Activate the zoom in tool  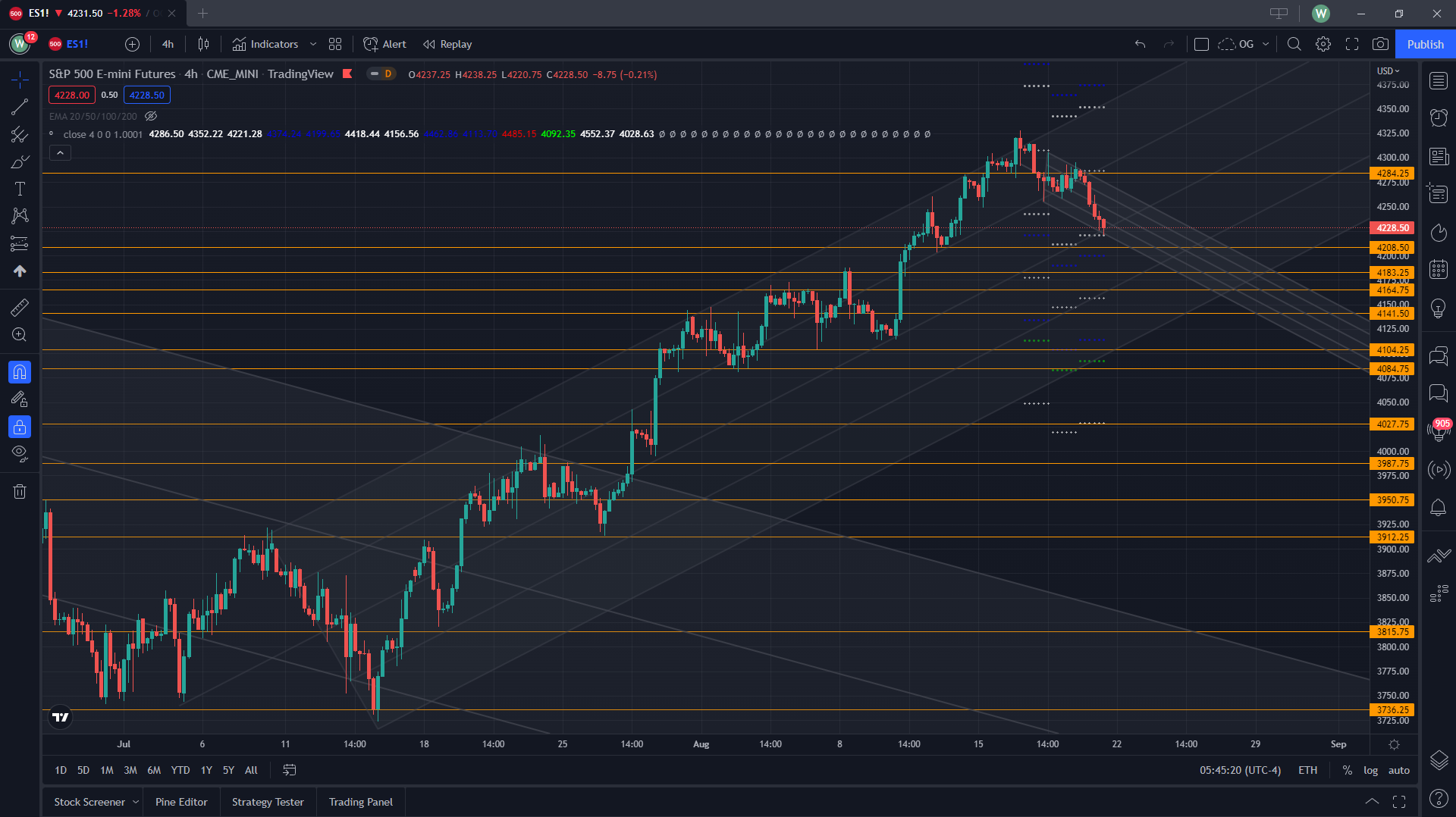(x=20, y=334)
